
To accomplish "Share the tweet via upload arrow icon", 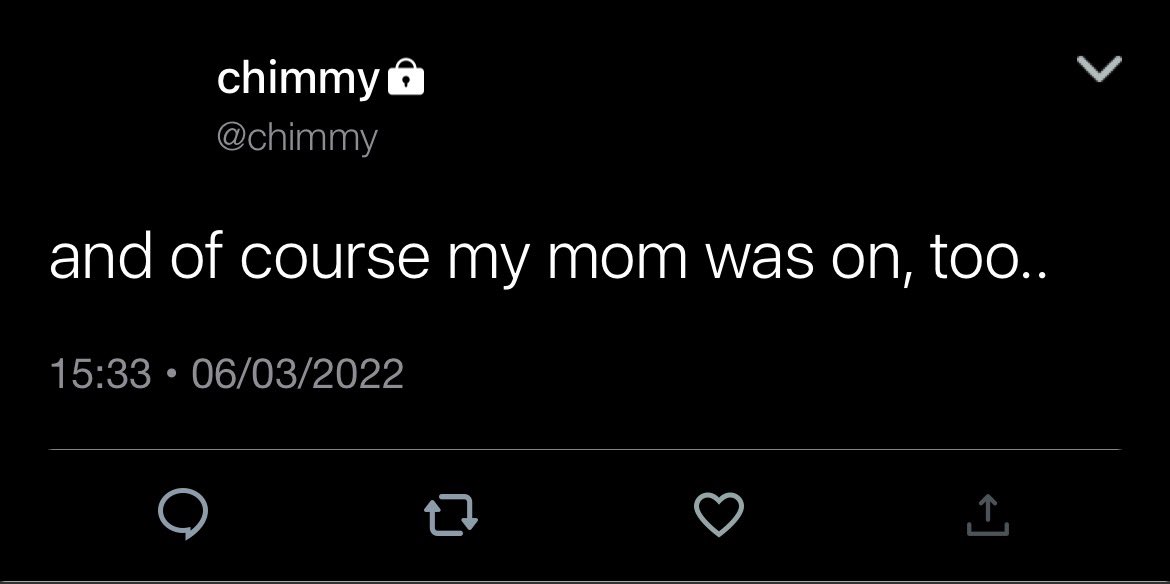I will pos(987,515).
